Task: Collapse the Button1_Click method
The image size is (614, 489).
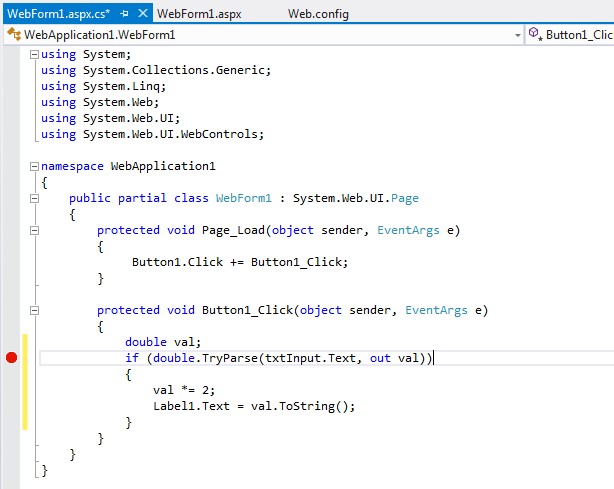Action: [34, 310]
